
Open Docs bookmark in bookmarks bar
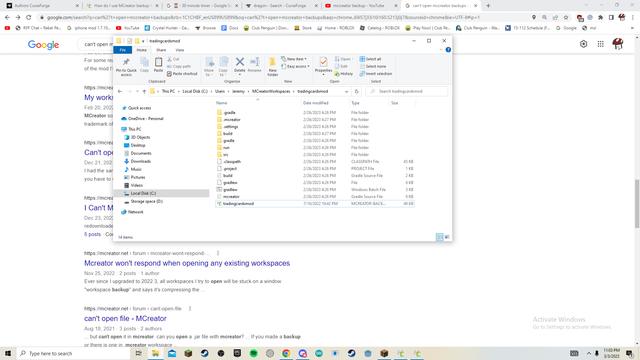point(230,28)
